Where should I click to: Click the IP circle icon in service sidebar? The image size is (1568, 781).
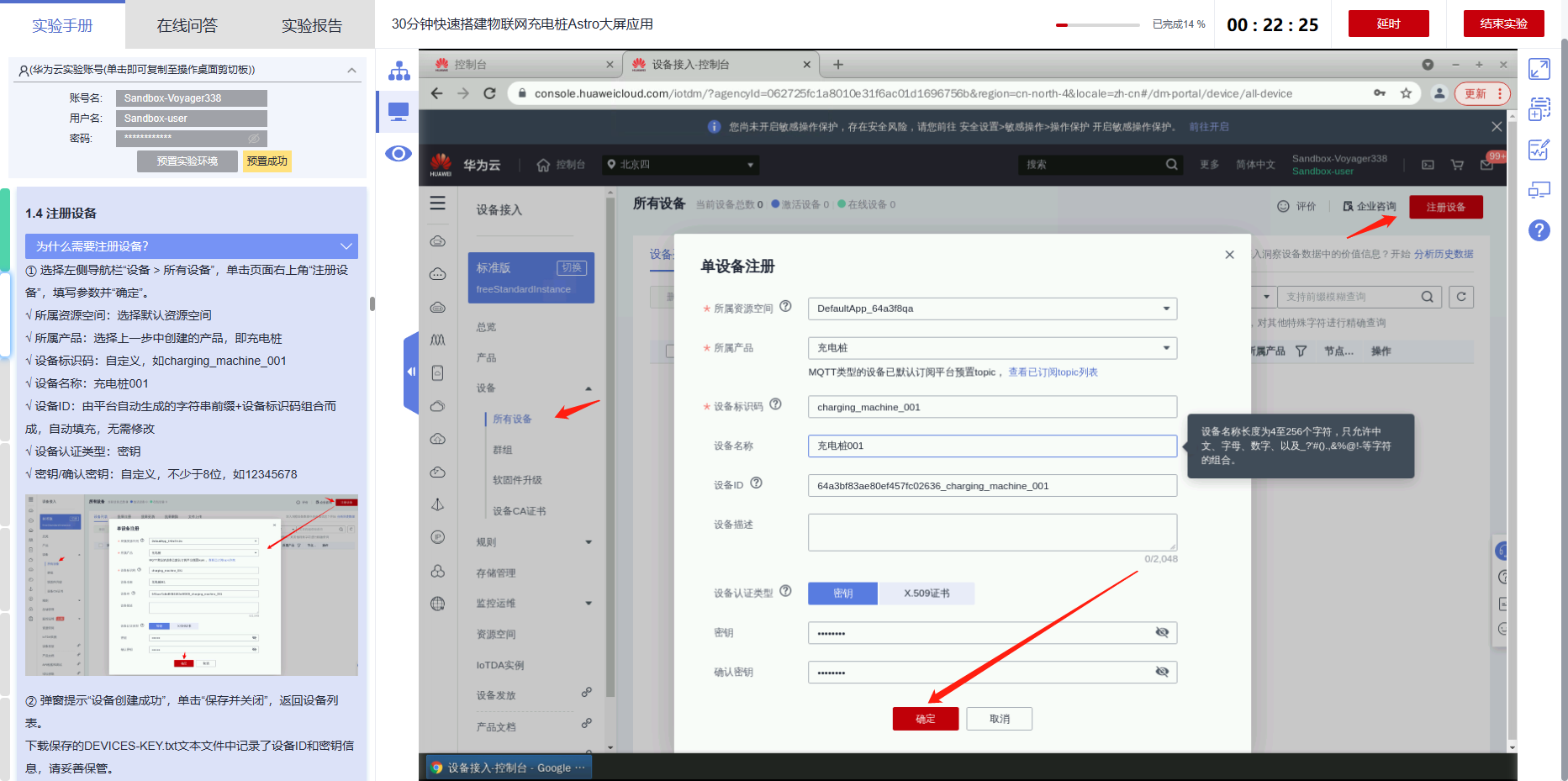[x=438, y=537]
